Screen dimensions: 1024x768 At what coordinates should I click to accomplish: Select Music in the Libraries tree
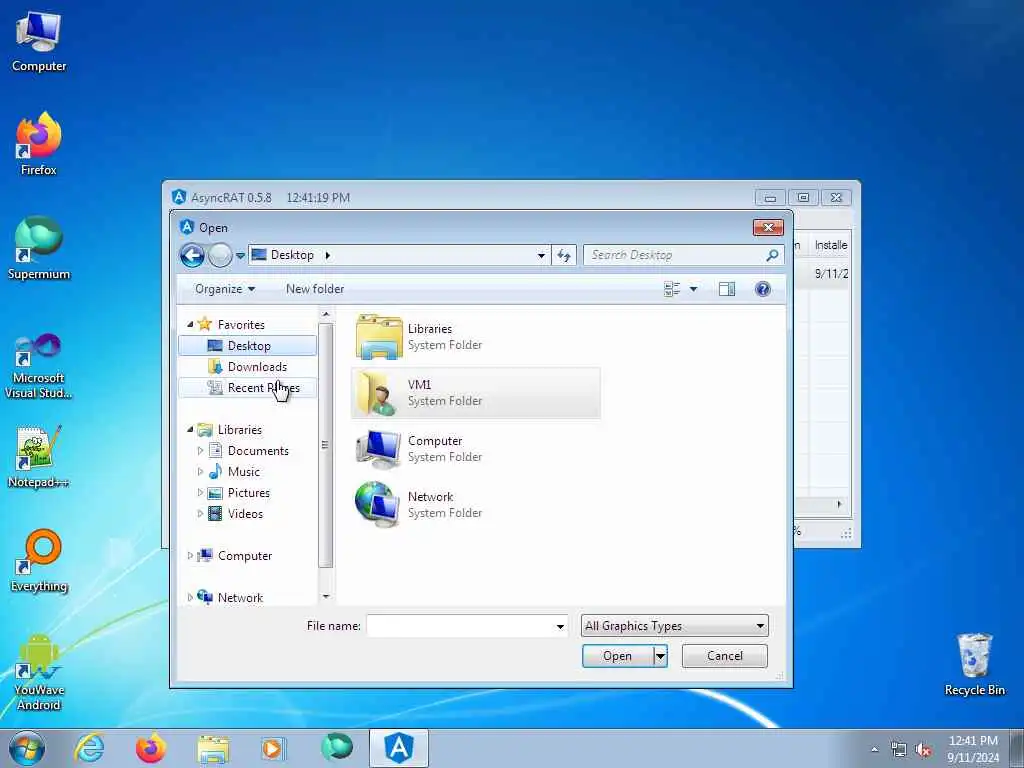[x=243, y=472]
